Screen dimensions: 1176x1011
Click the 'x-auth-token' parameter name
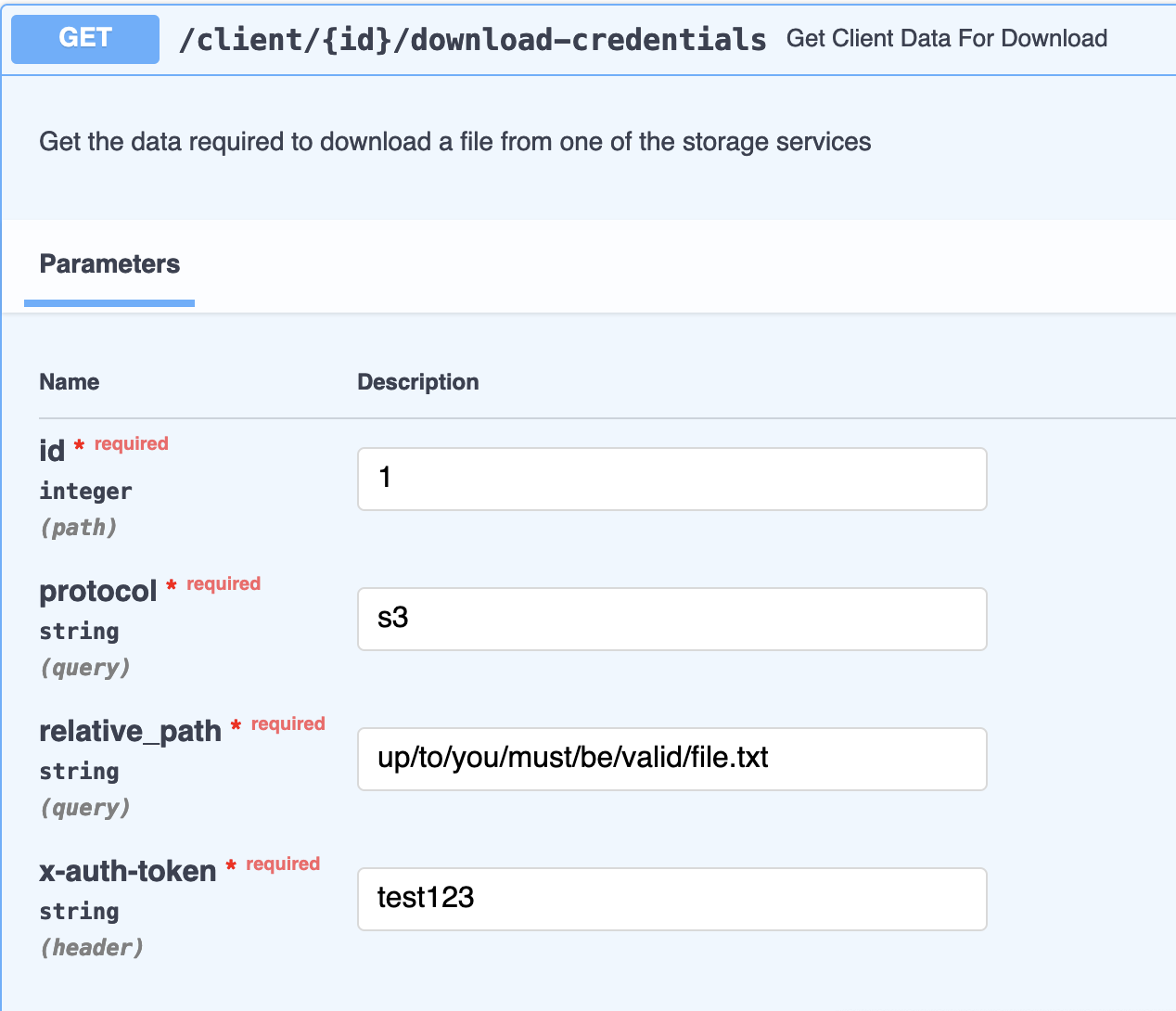pos(128,871)
